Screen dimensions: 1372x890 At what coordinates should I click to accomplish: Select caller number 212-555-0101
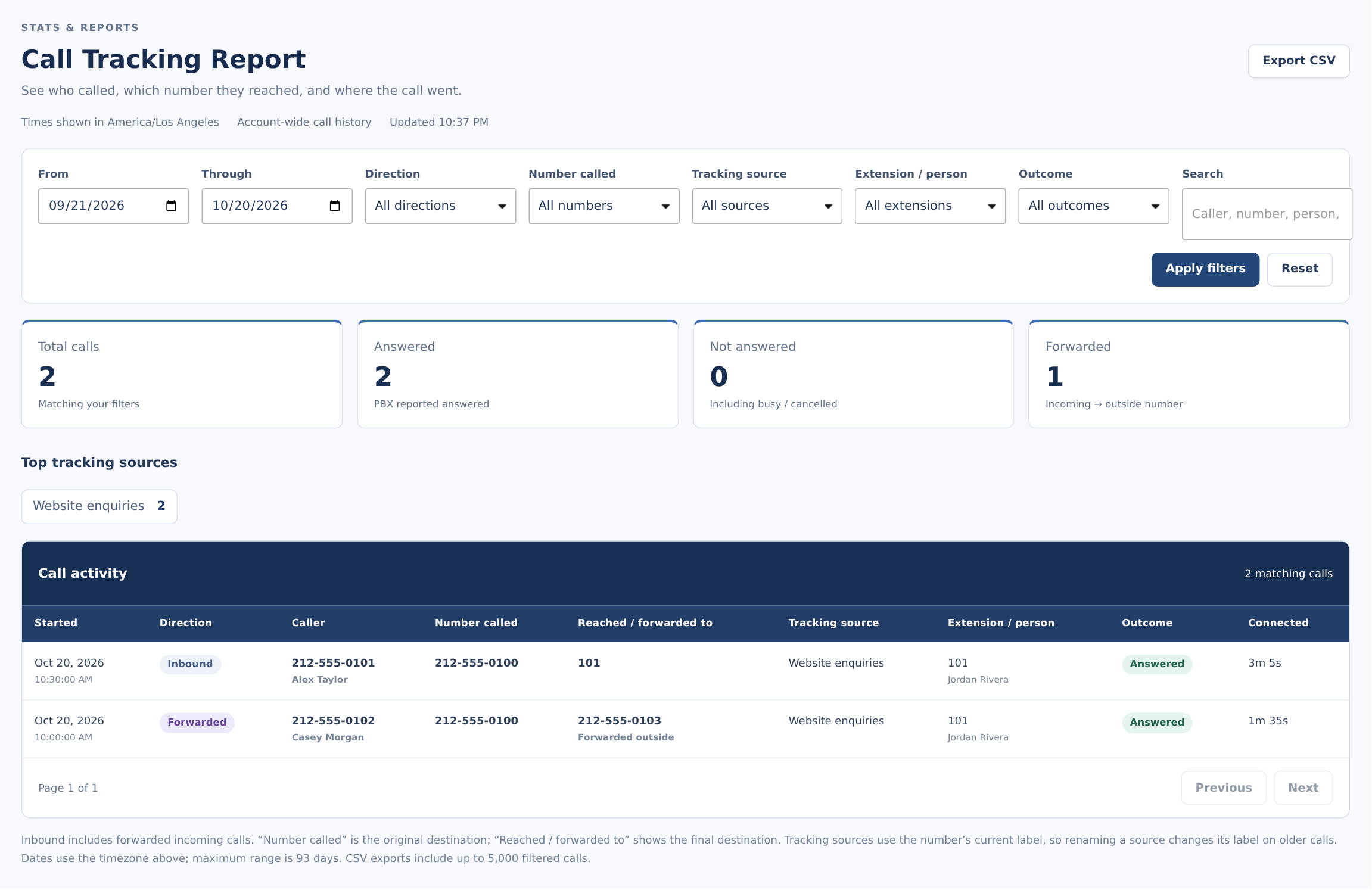pos(333,663)
